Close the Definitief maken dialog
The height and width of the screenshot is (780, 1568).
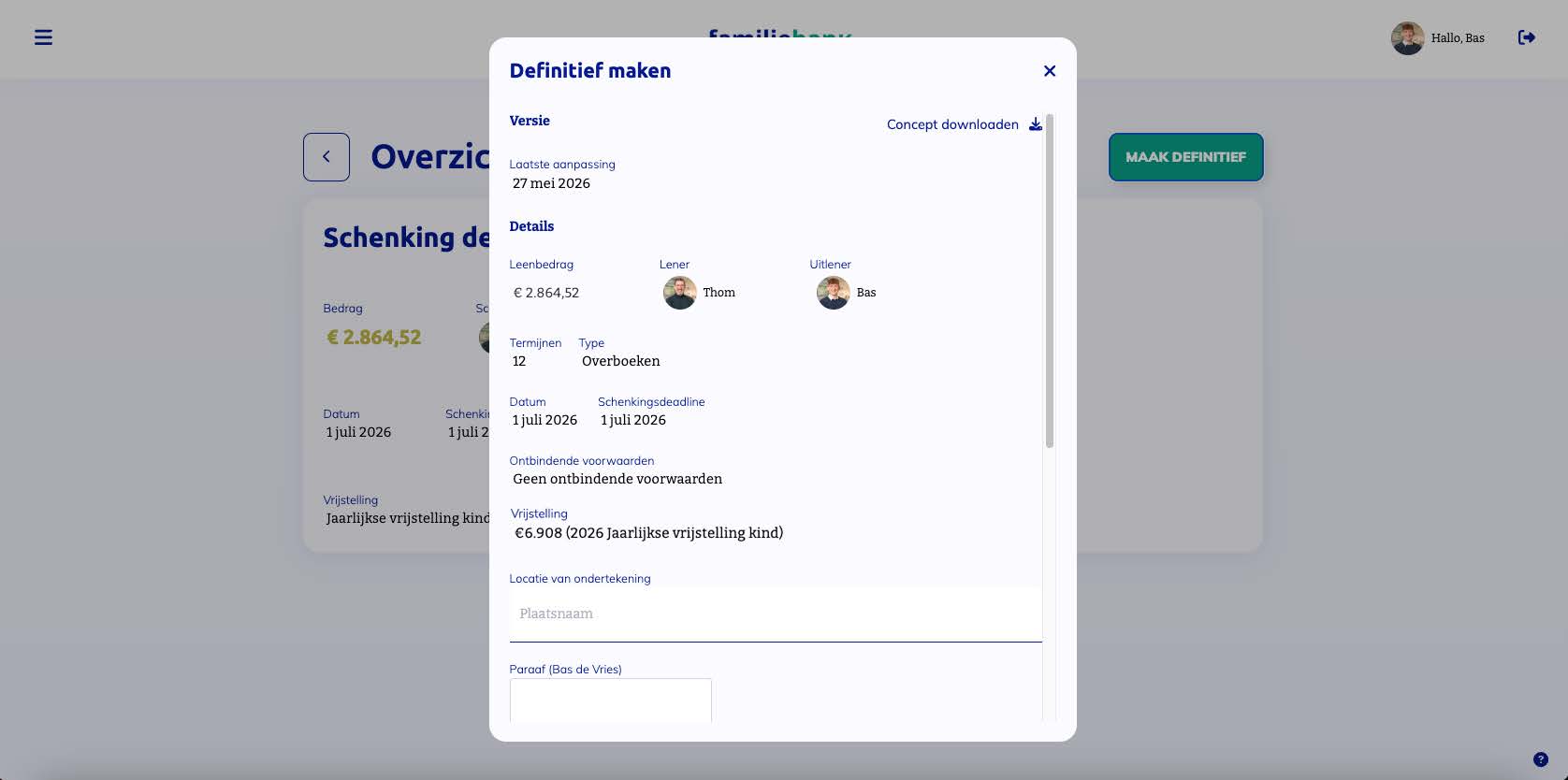pyautogui.click(x=1050, y=71)
